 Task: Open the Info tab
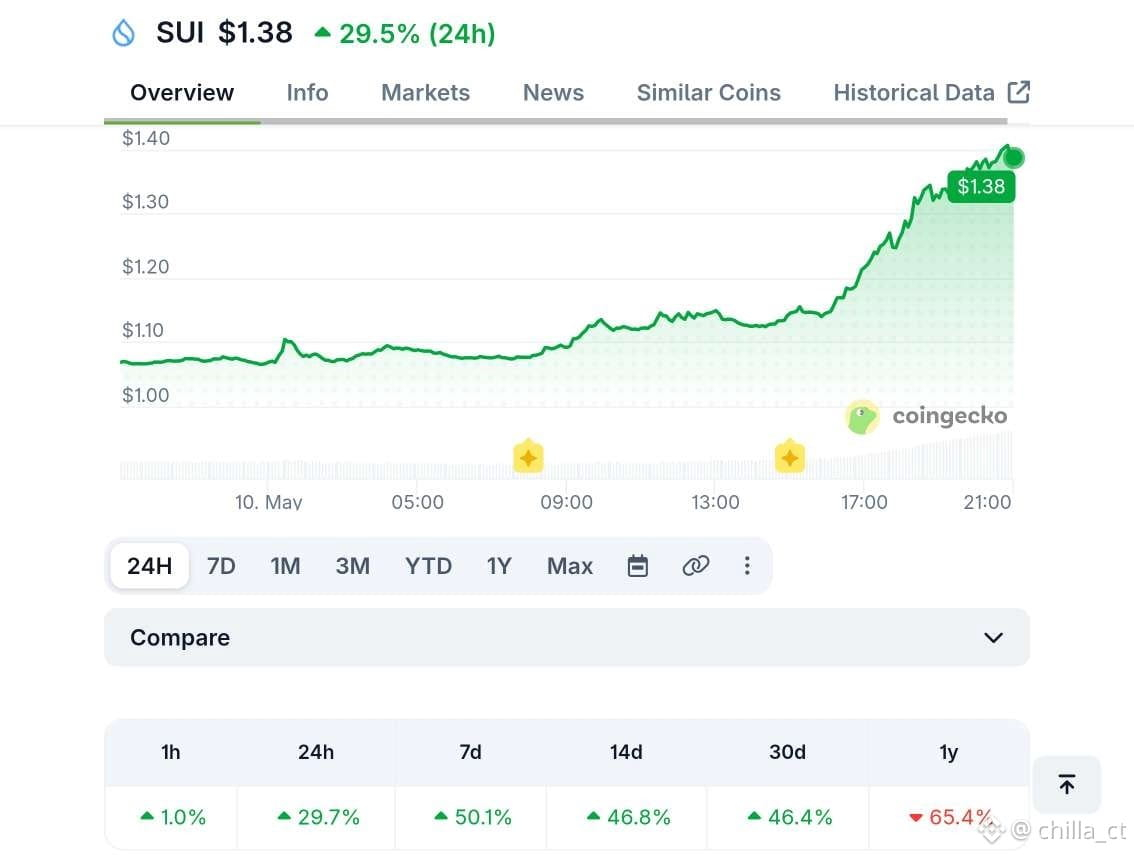(307, 93)
